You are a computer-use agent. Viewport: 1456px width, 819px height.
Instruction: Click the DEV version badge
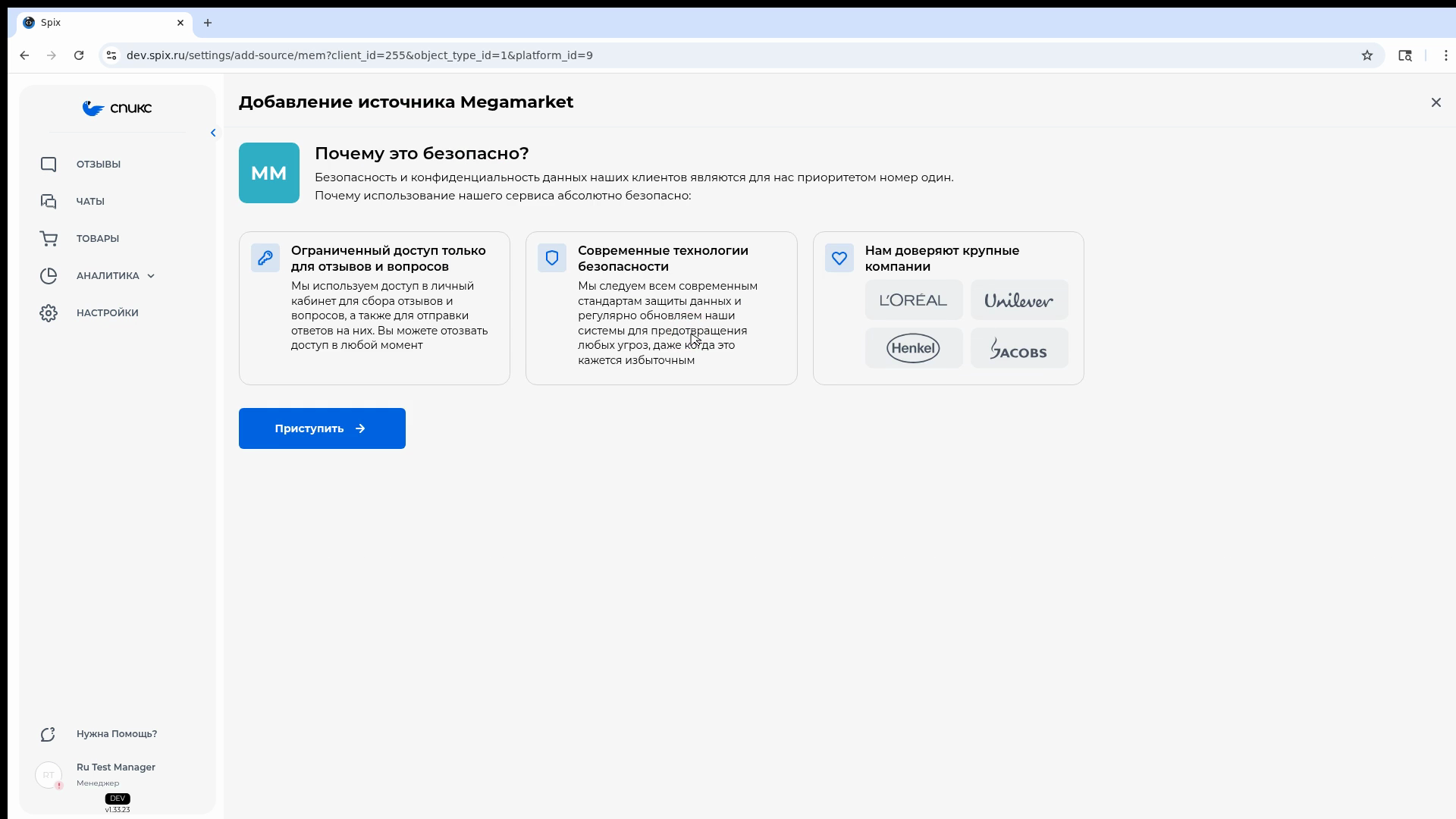pos(118,799)
